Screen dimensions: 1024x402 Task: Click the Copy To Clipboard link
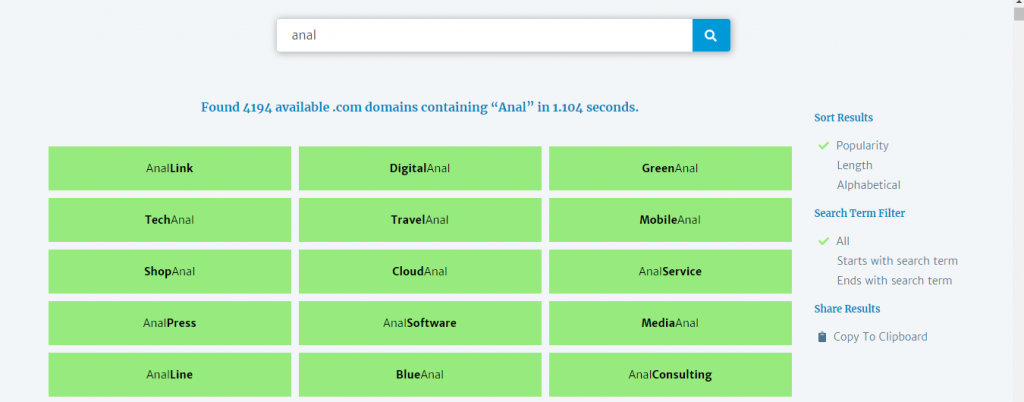pyautogui.click(x=880, y=337)
